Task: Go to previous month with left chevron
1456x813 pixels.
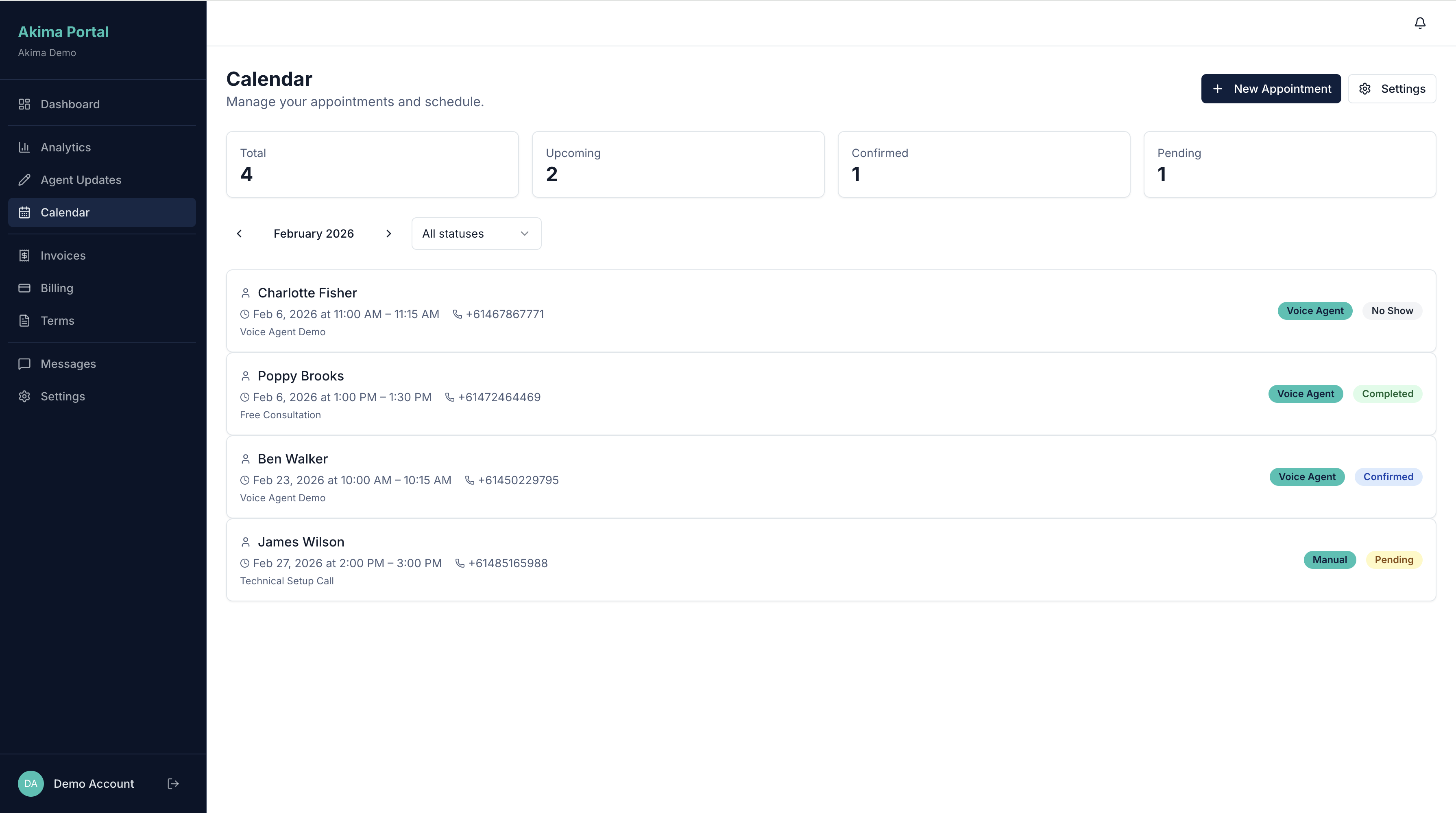Action: click(x=240, y=233)
